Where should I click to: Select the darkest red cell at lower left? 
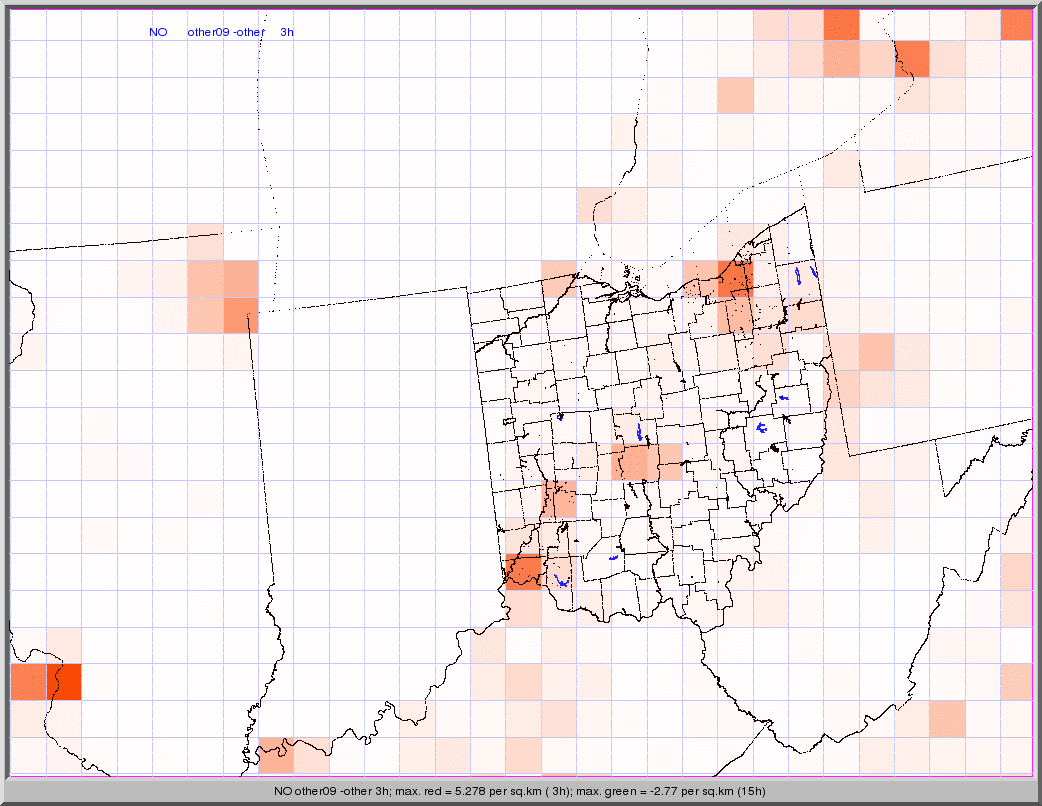point(64,682)
